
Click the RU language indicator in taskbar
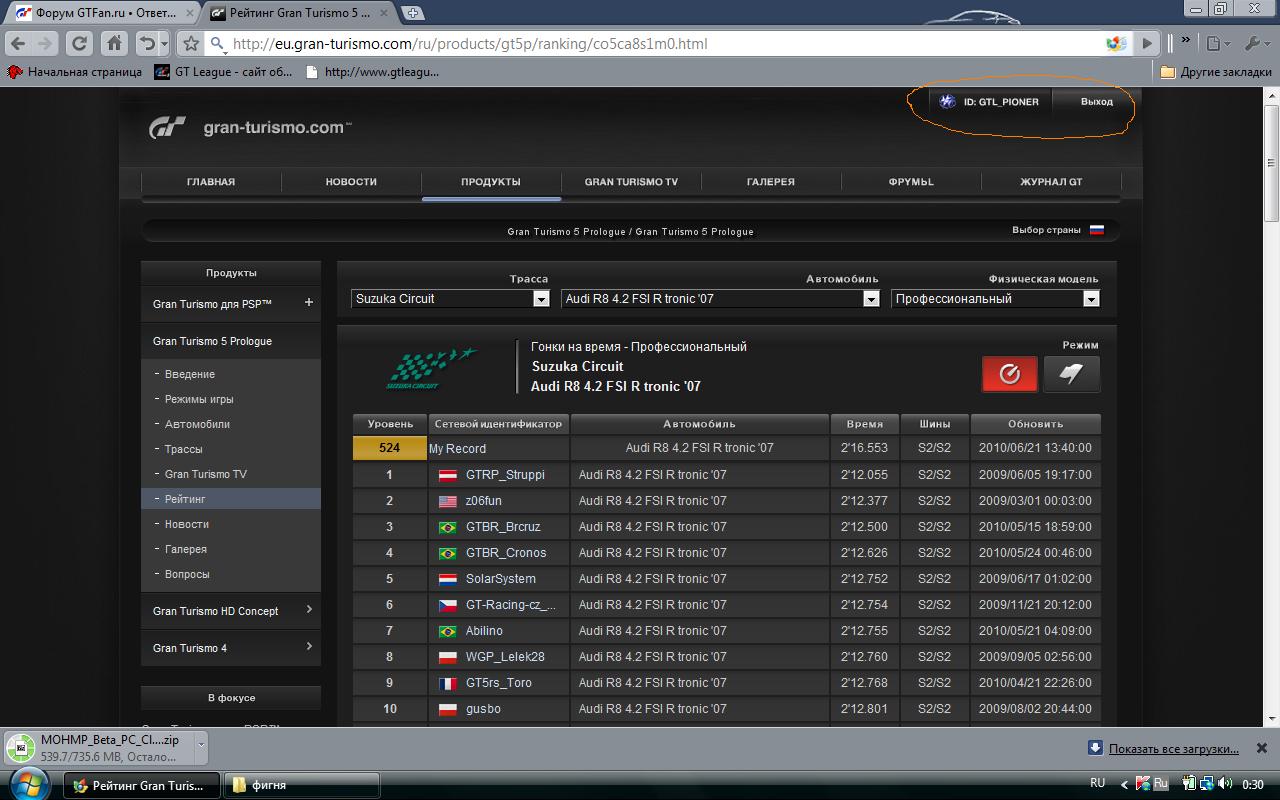(x=1097, y=783)
